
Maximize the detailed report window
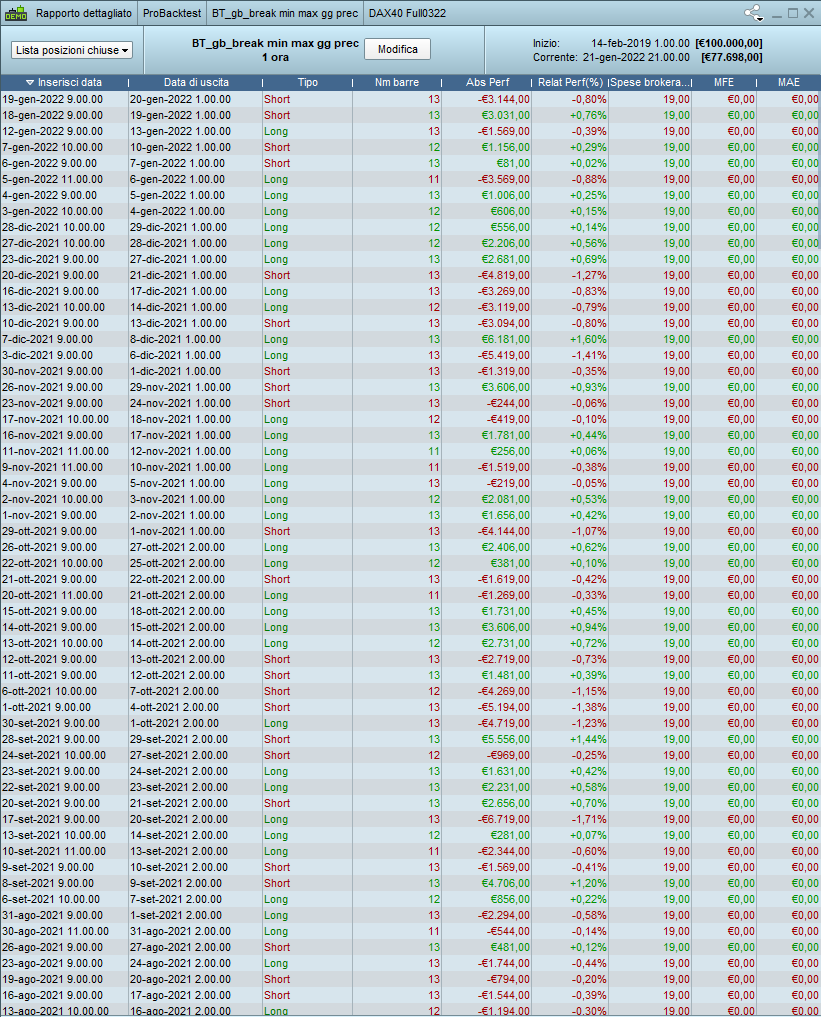tap(792, 13)
